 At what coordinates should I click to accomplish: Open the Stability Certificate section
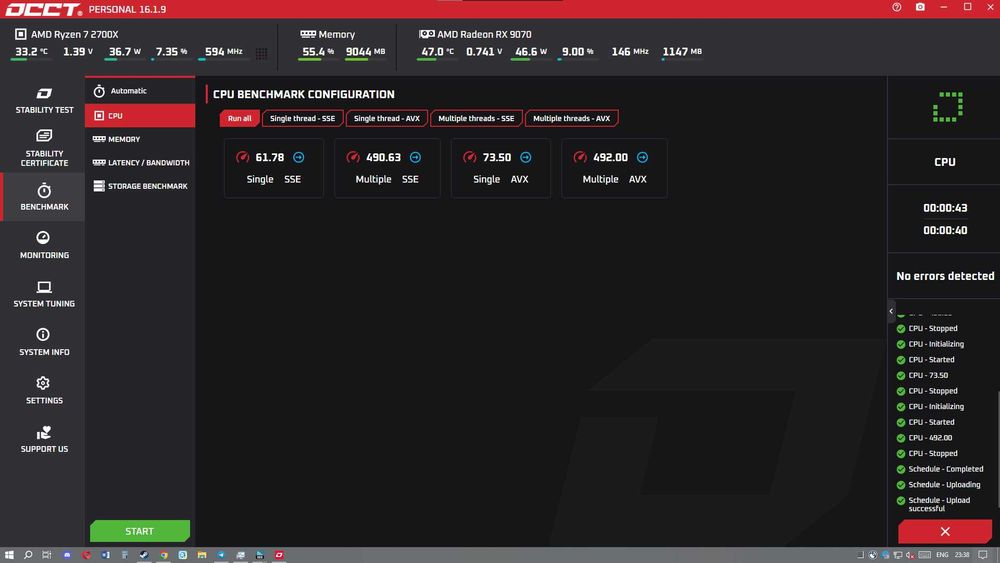(44, 148)
